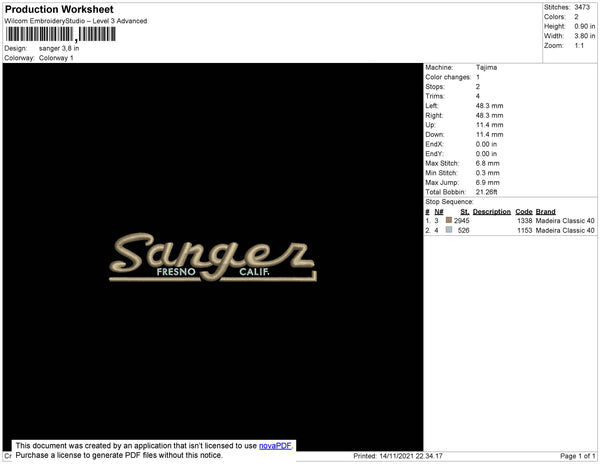This screenshot has height=464, width=600.
Task: Click the Stops label
Action: tap(435, 87)
